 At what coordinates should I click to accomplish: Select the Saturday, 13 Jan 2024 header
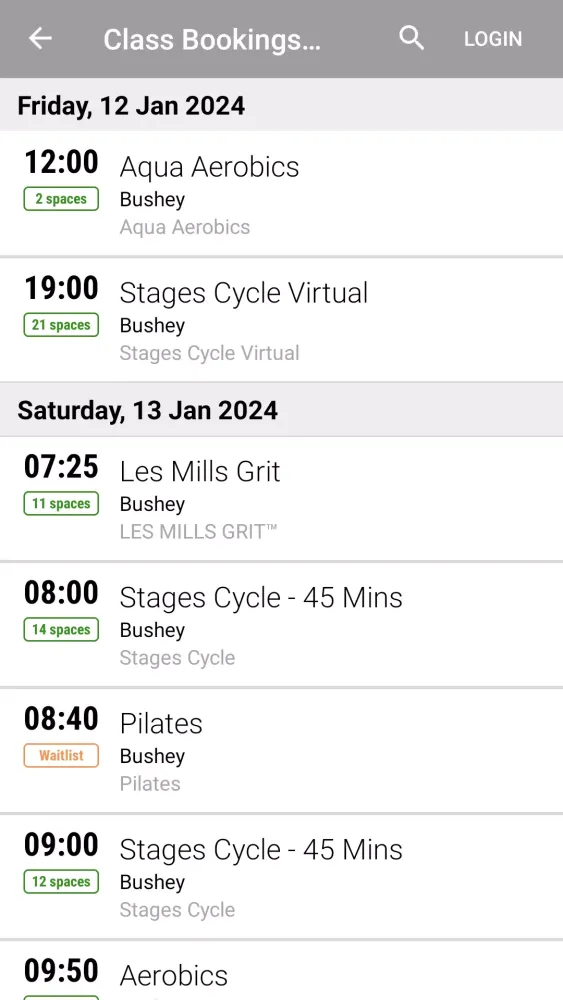[x=147, y=410]
